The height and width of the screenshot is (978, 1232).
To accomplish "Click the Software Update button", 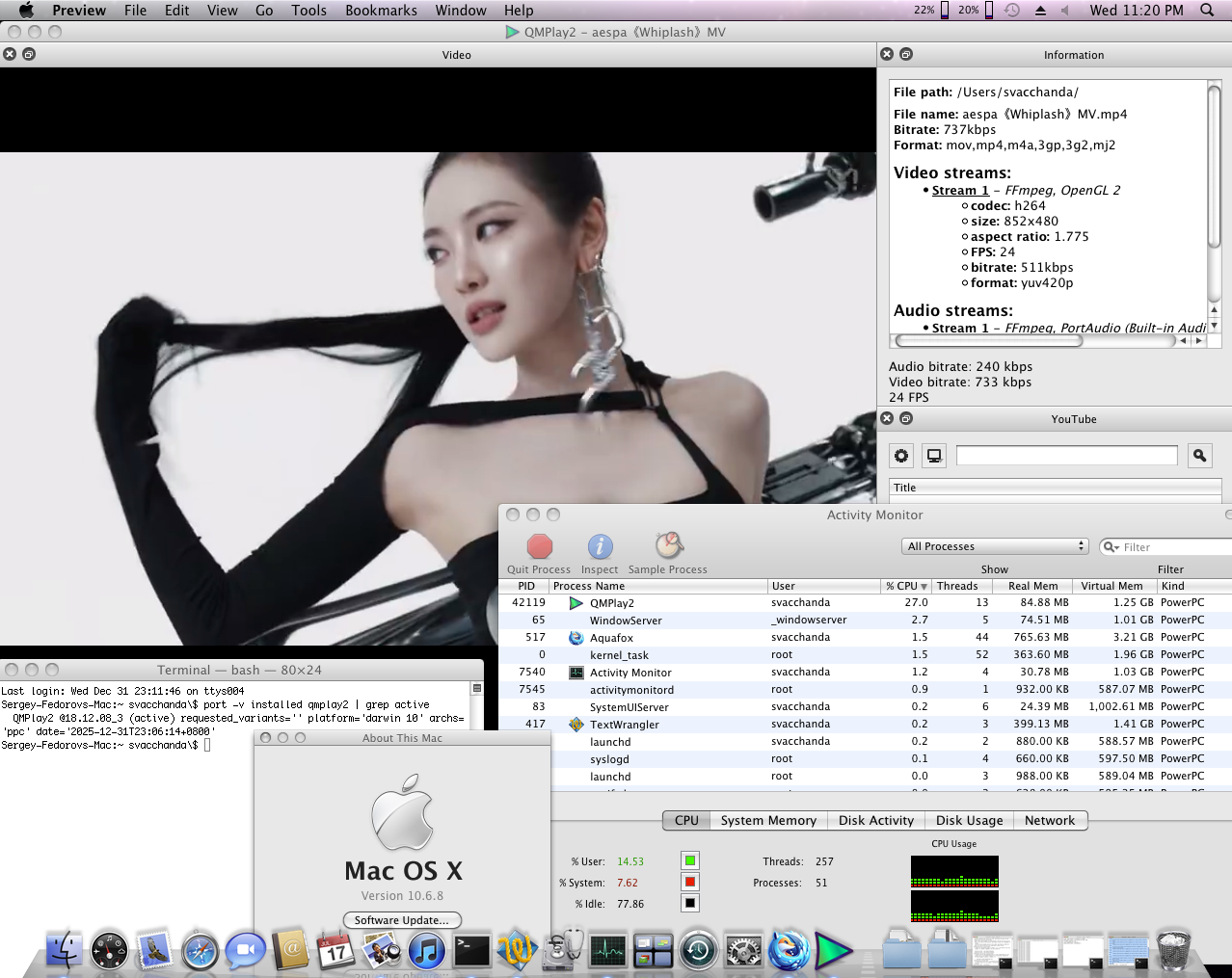I will coord(402,920).
